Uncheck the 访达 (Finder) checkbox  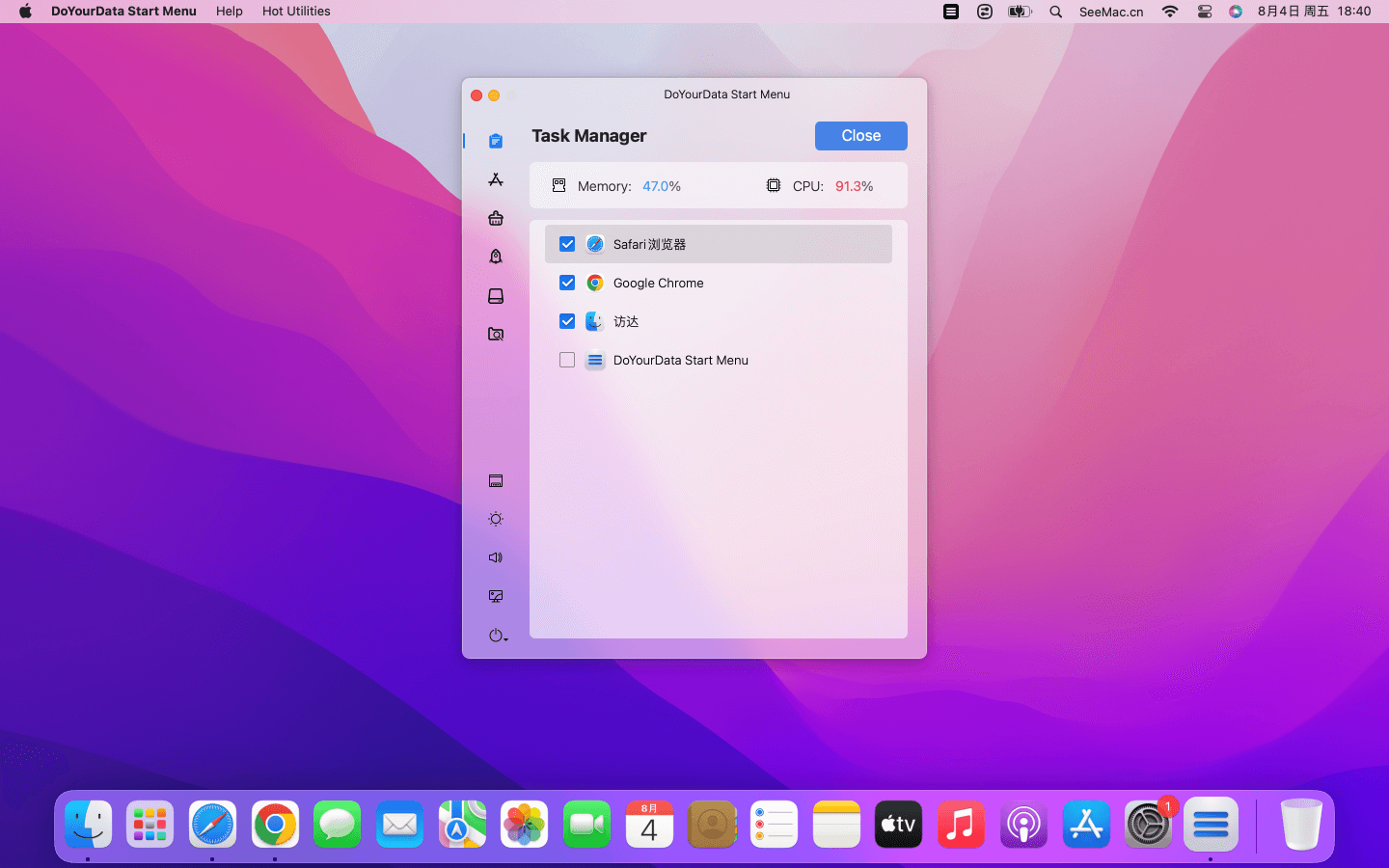point(567,321)
